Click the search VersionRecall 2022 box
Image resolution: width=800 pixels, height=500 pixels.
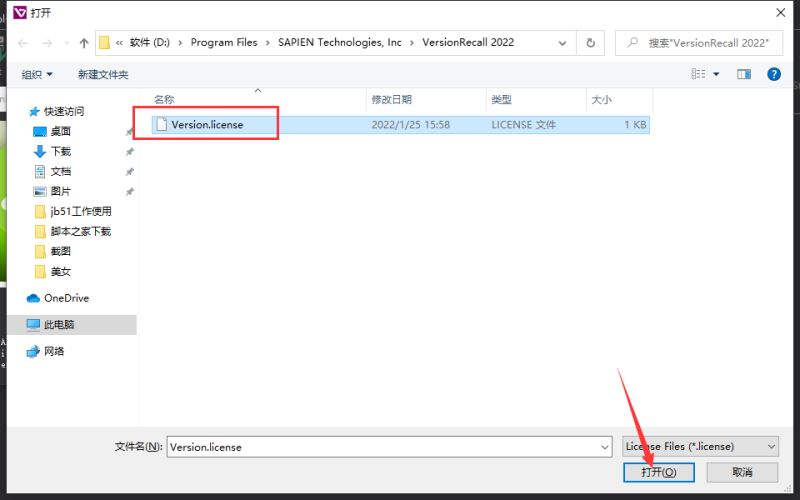point(699,43)
